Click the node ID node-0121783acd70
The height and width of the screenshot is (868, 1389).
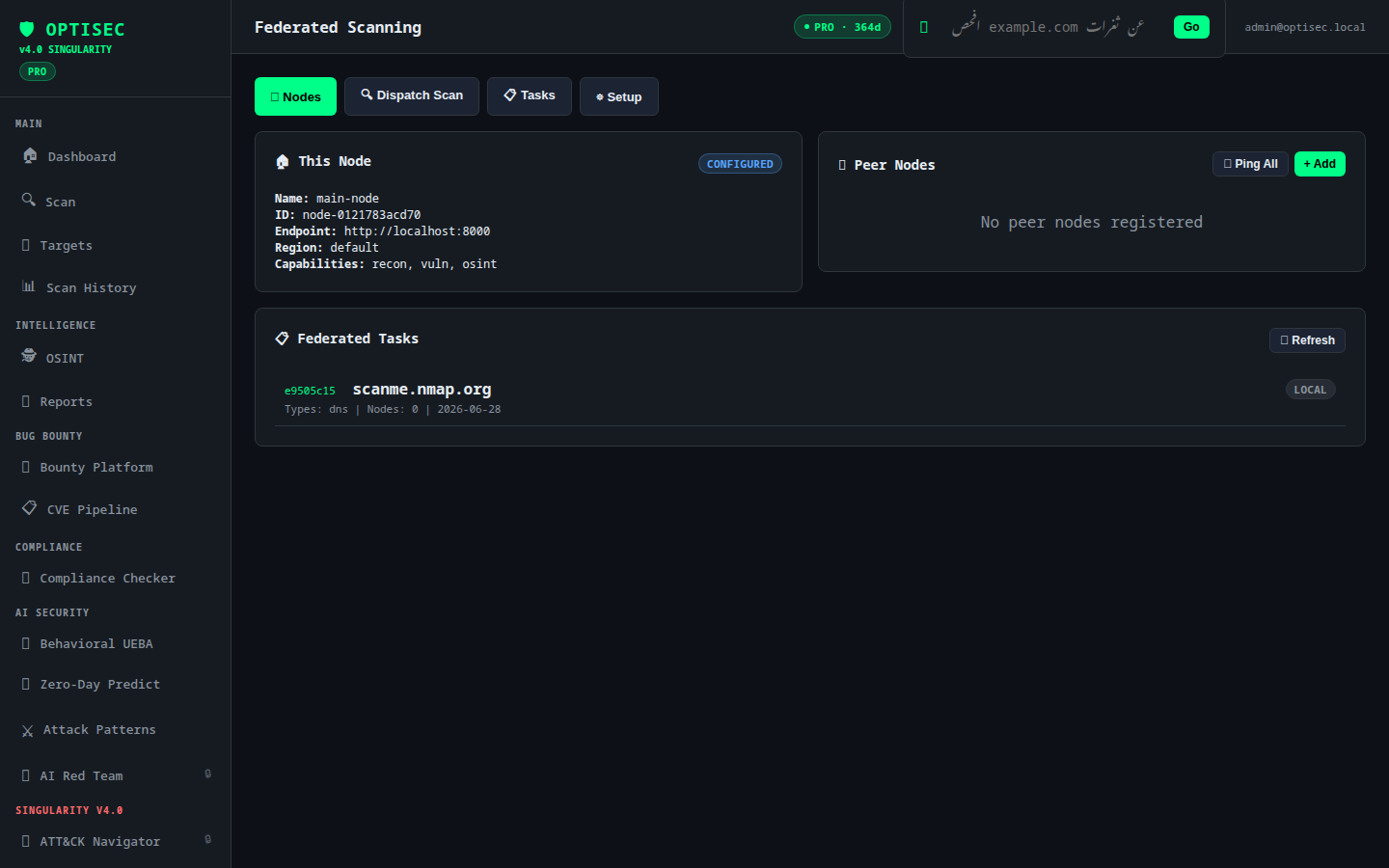(362, 215)
